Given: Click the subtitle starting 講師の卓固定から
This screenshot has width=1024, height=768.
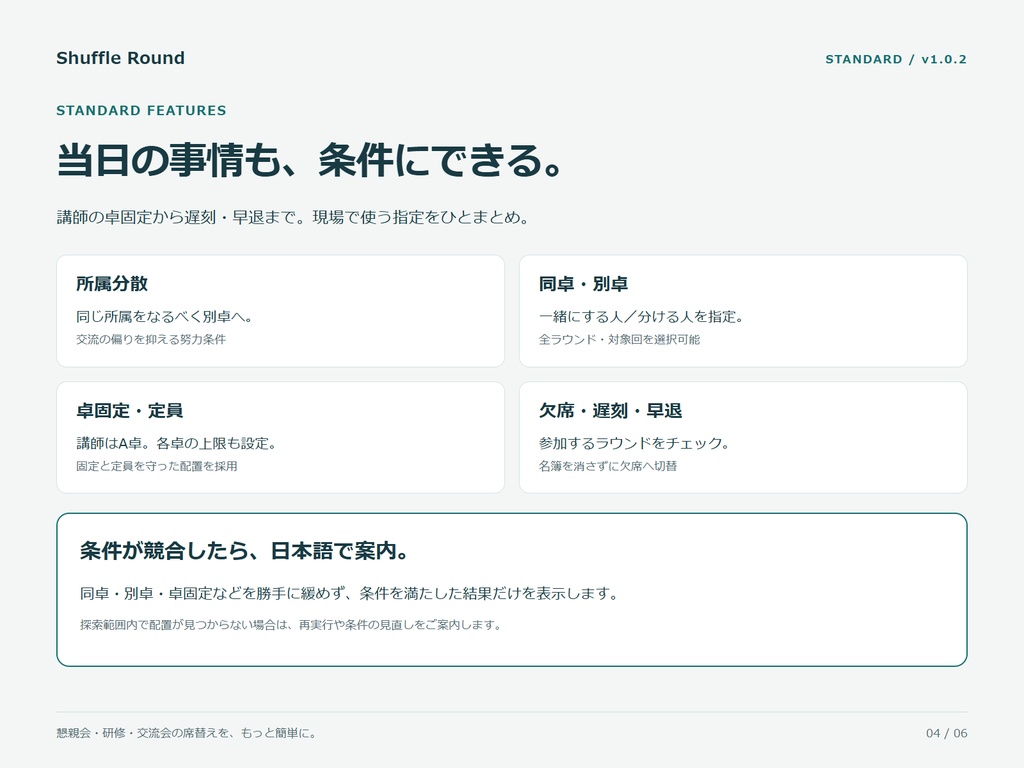Looking at the screenshot, I should point(293,217).
